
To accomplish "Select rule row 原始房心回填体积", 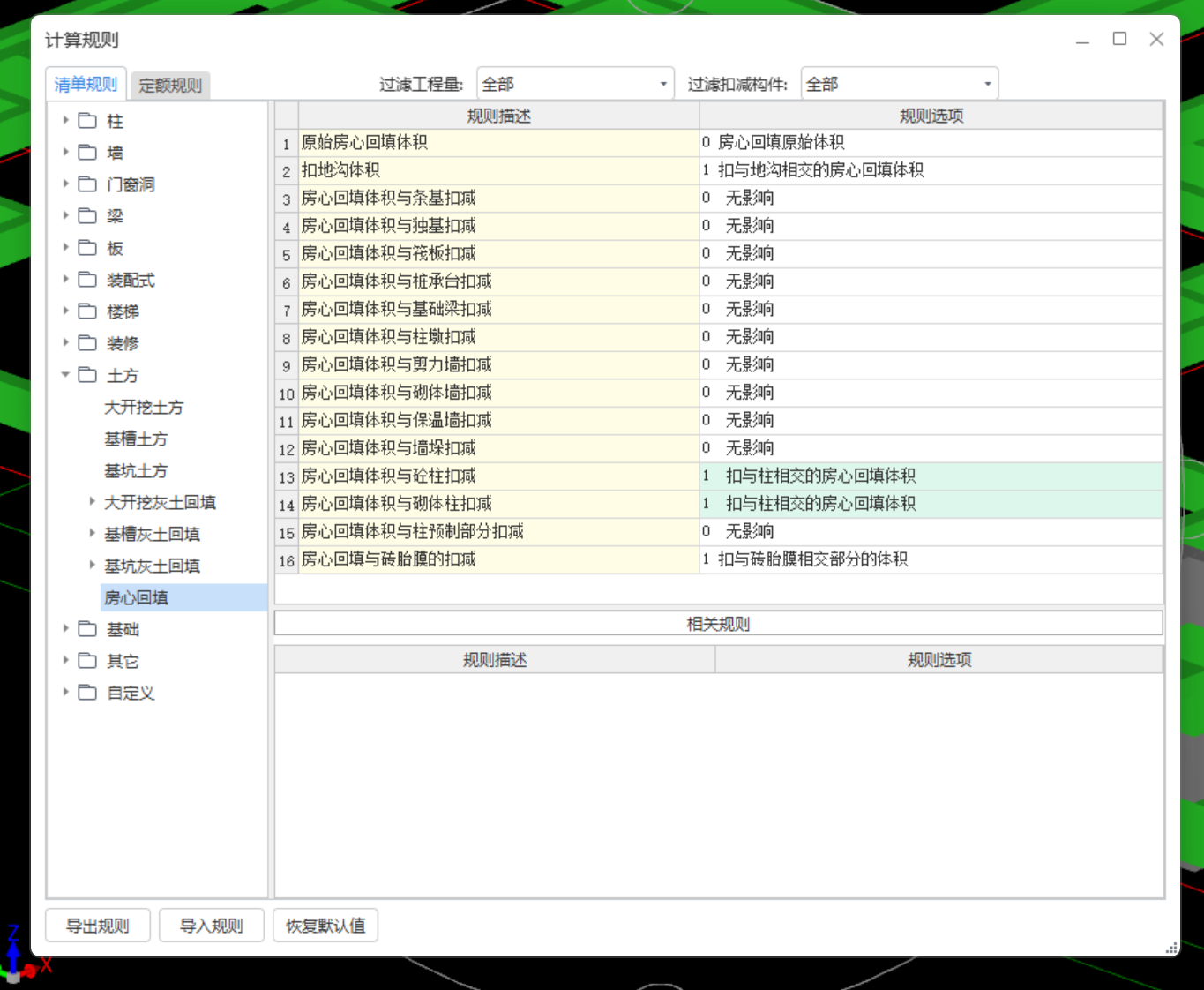I will coord(499,143).
